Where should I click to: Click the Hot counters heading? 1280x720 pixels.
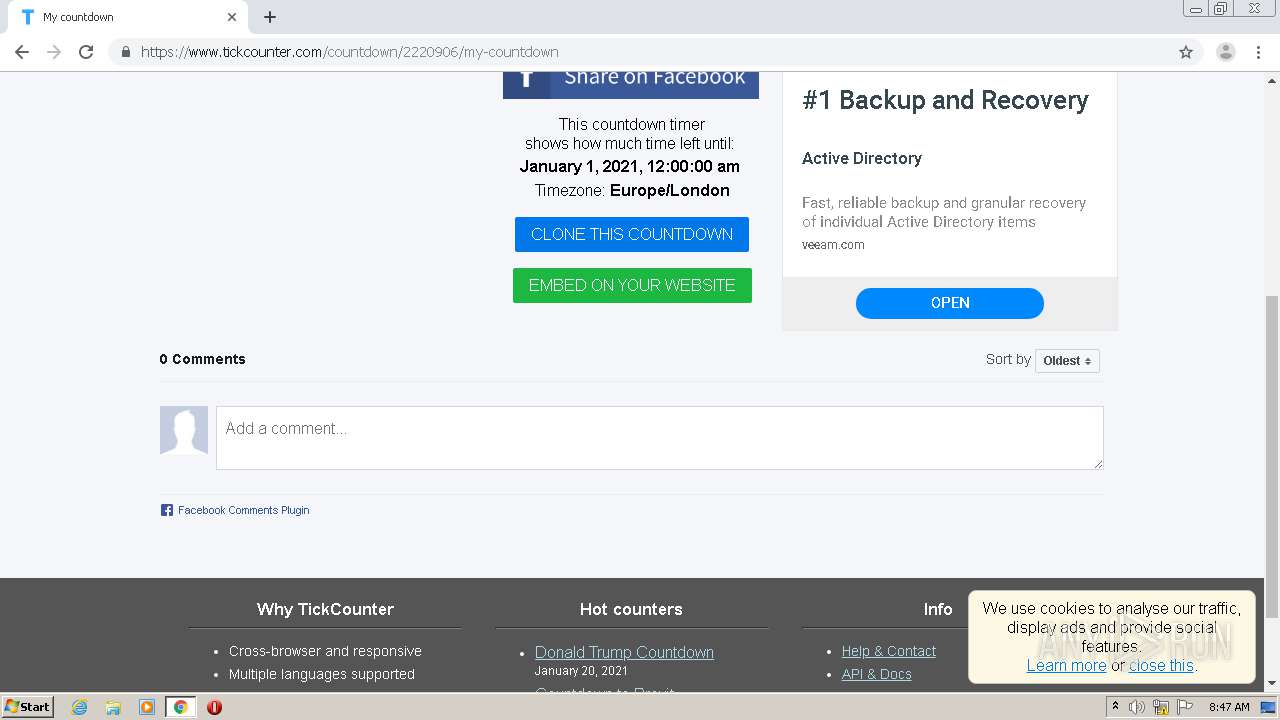coord(631,609)
